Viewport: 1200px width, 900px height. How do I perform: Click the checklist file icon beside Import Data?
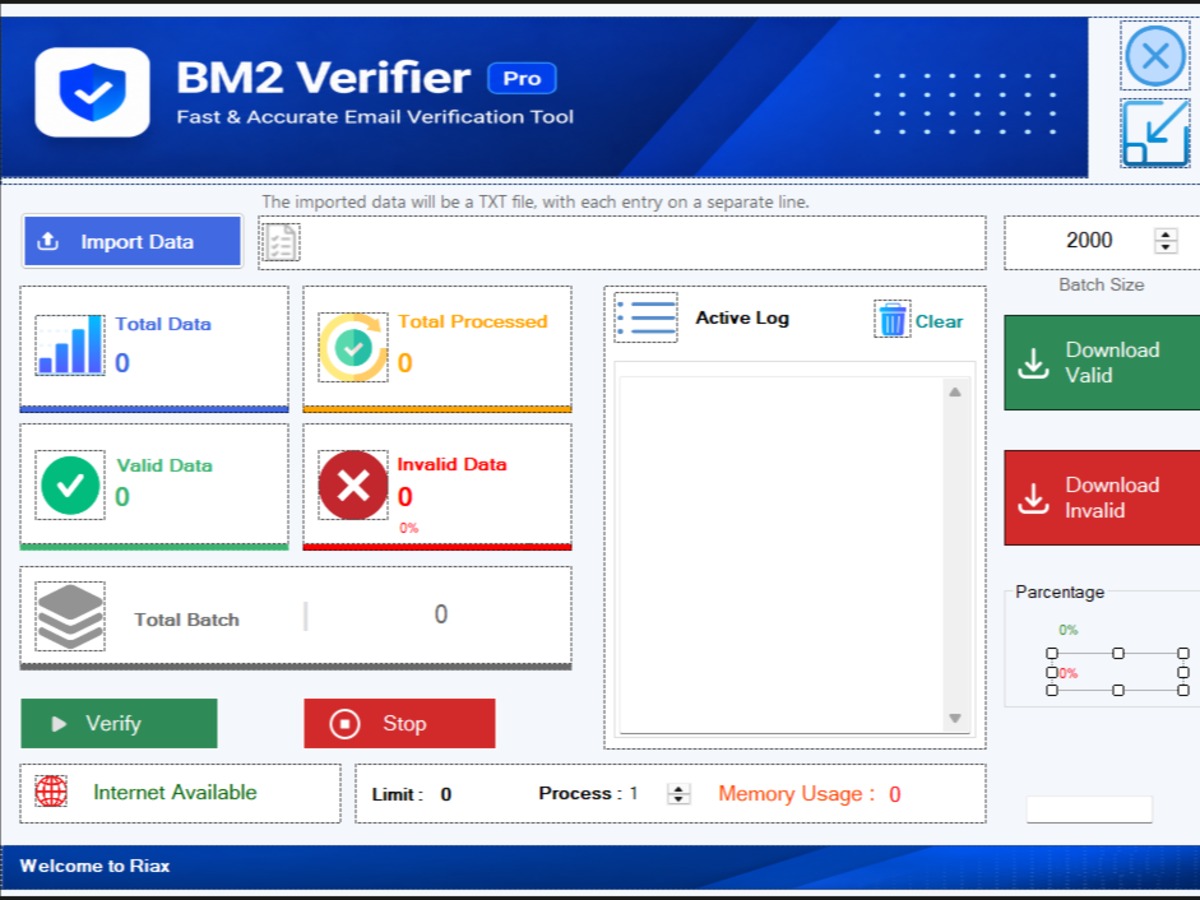(x=281, y=242)
